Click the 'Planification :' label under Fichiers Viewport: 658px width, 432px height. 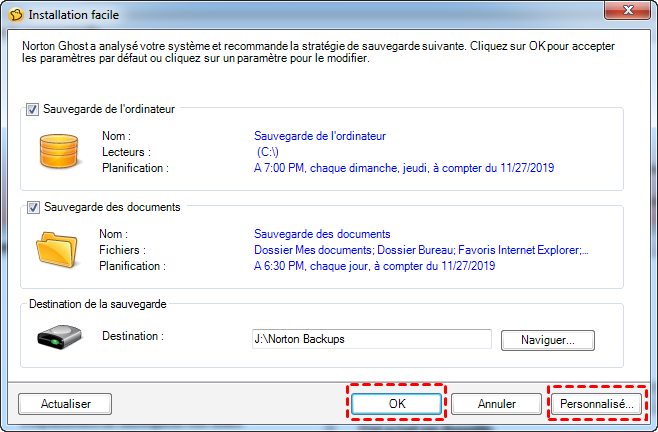[132, 266]
